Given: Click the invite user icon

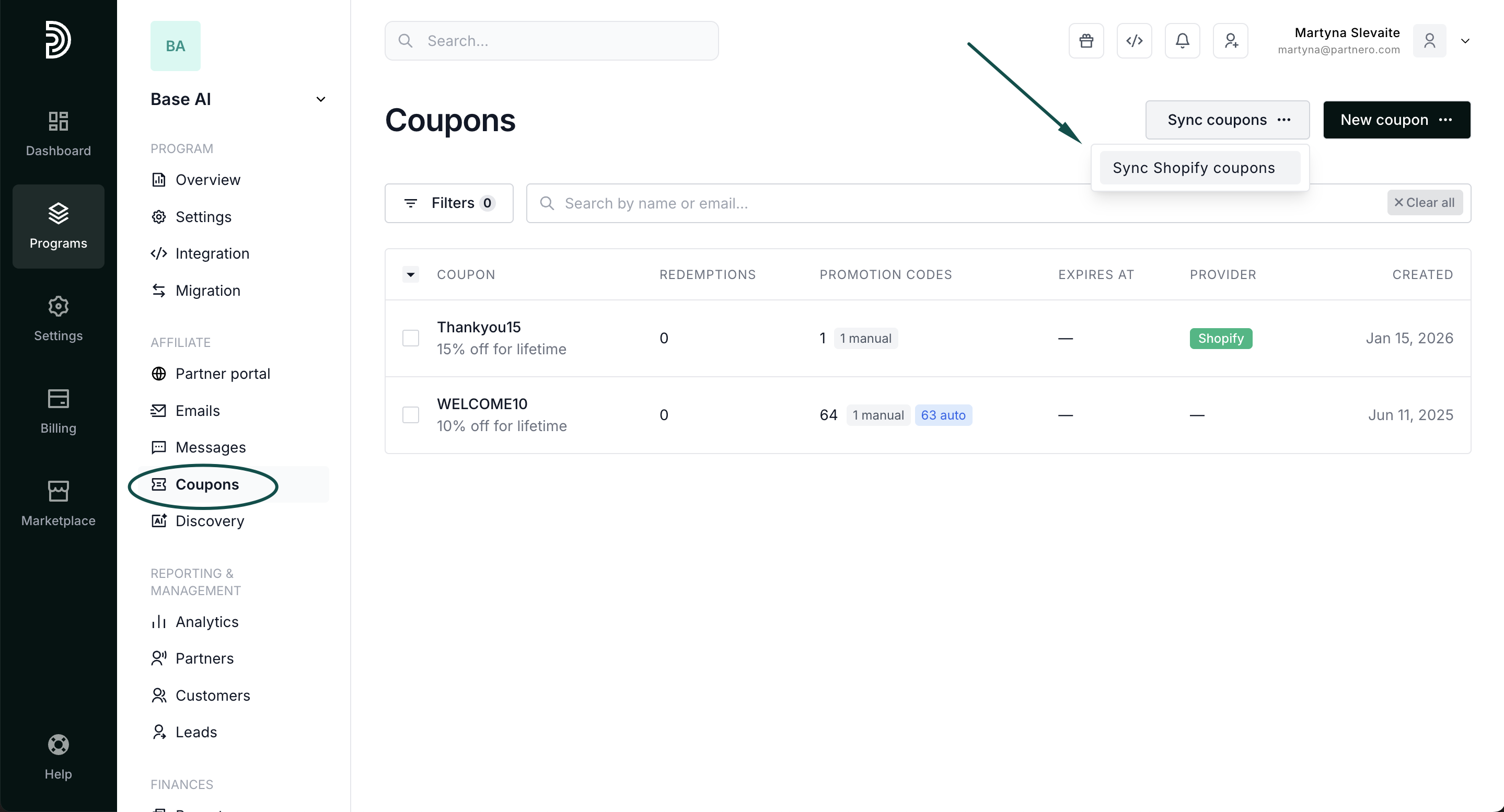Looking at the screenshot, I should (1230, 41).
